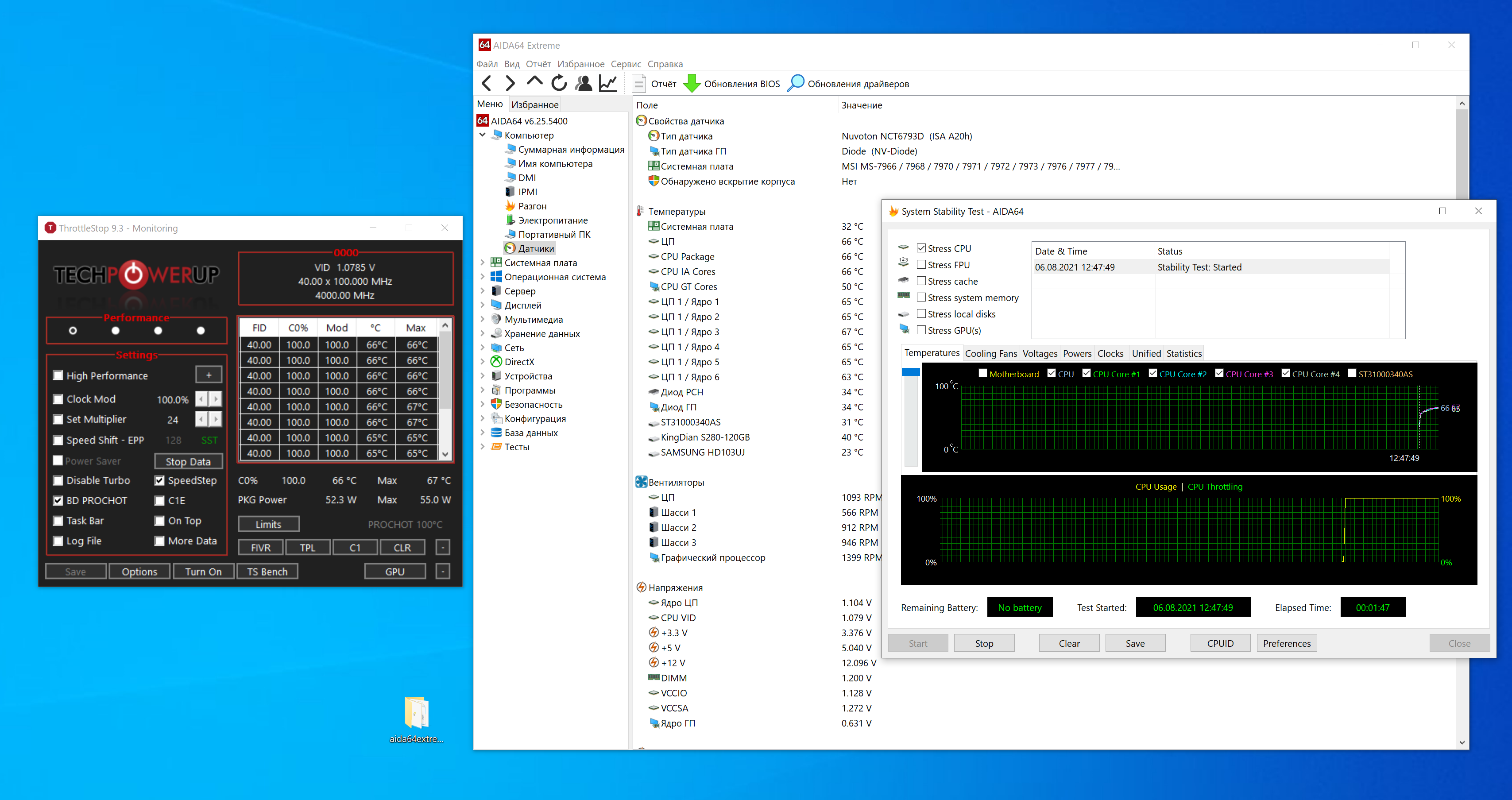The image size is (1512, 800).
Task: Collapse the Компьютер tree node
Action: coord(483,135)
